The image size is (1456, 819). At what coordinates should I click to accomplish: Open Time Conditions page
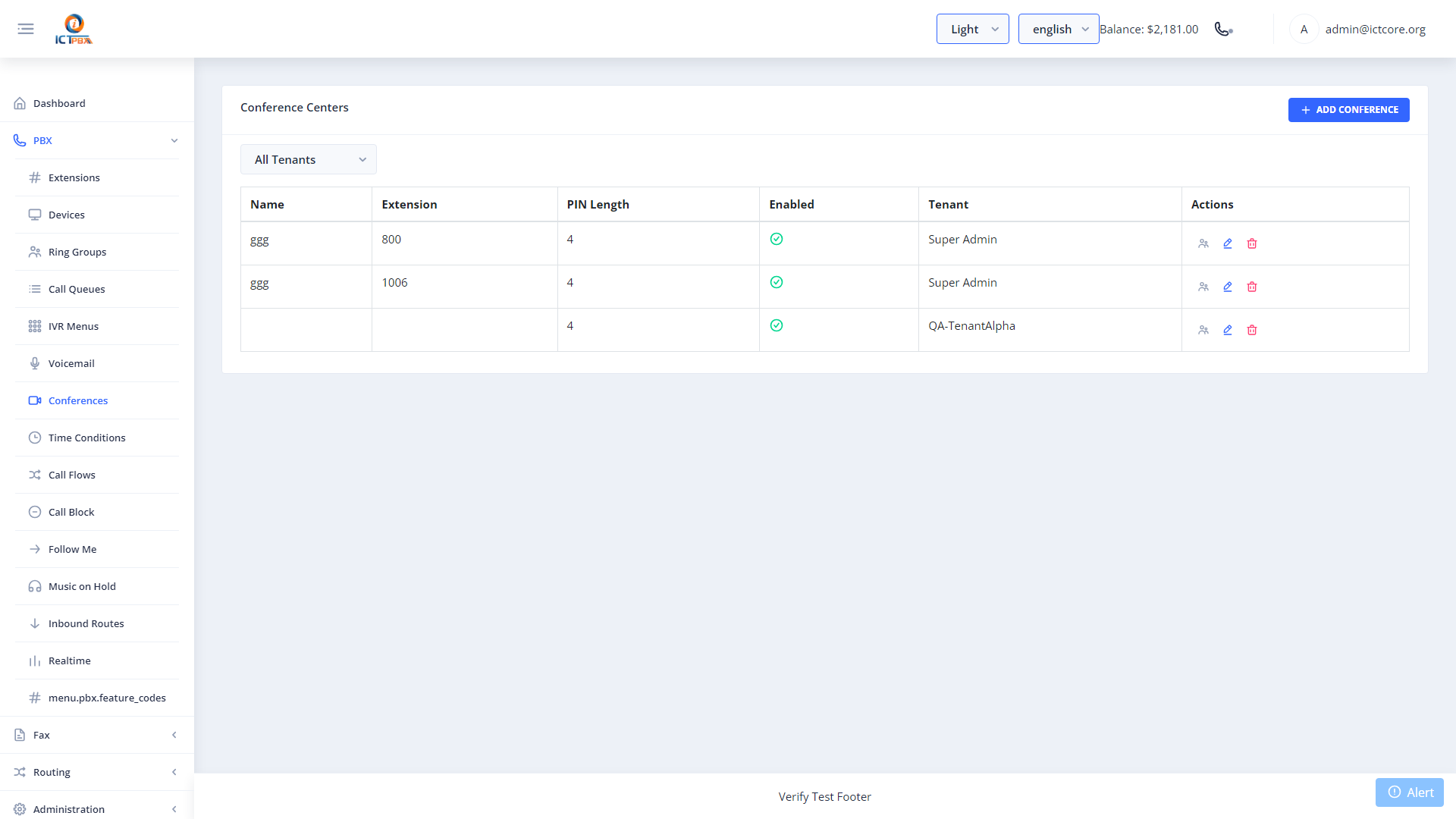(97, 438)
